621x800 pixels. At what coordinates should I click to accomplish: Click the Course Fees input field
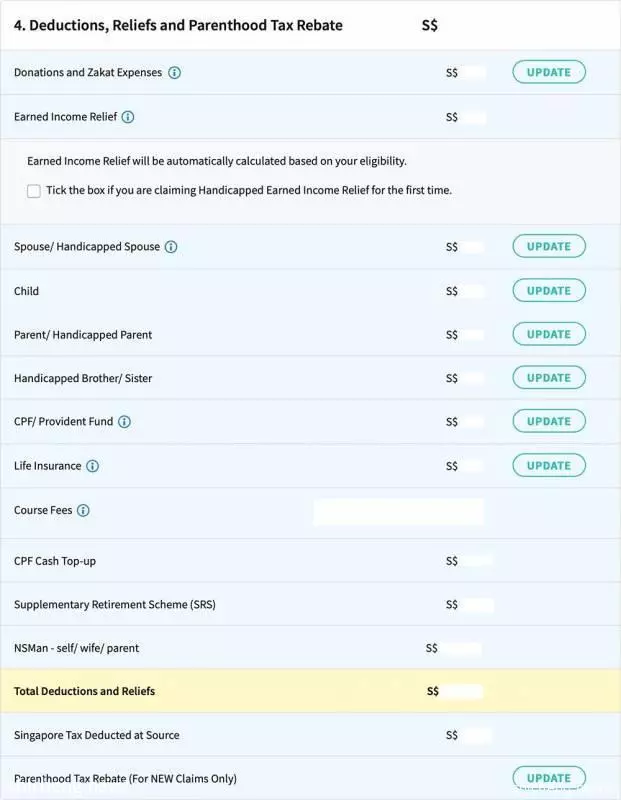(399, 512)
